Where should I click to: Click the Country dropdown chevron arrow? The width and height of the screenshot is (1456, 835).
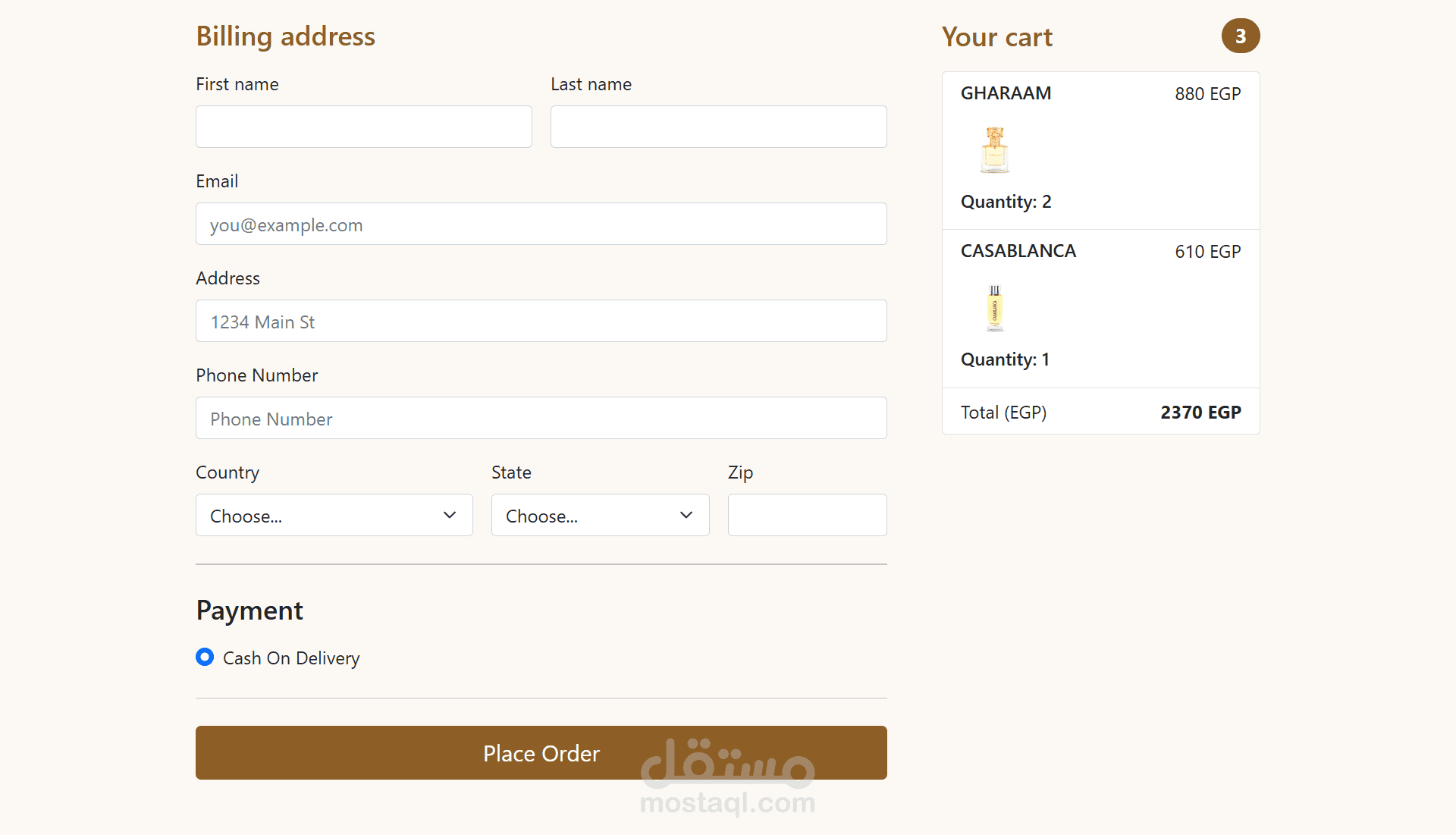coord(450,515)
